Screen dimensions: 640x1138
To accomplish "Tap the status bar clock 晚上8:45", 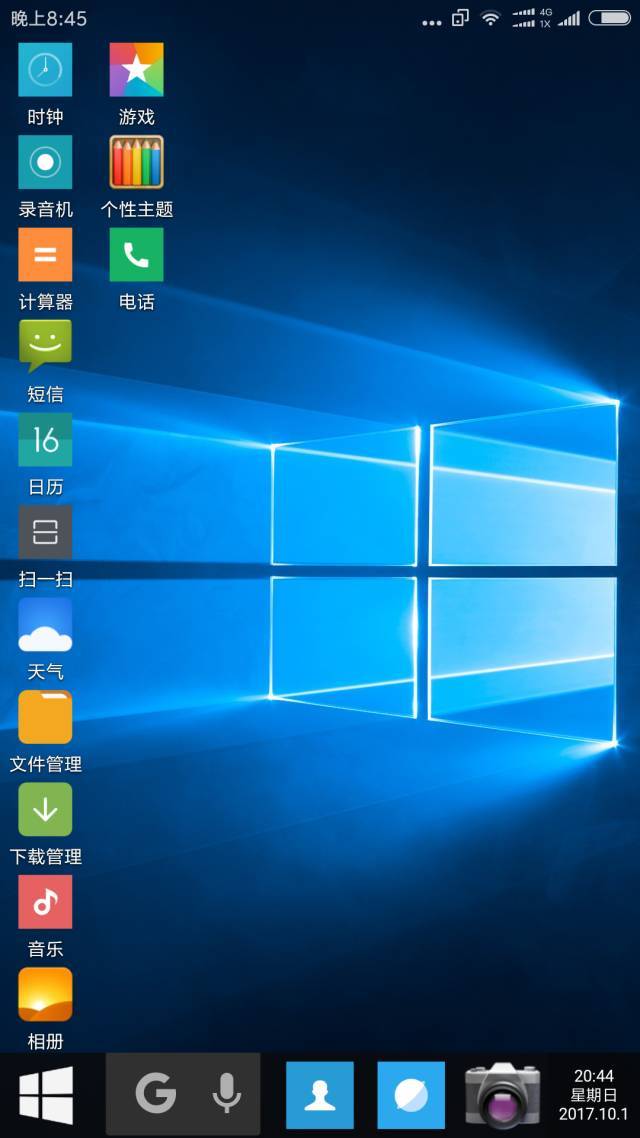I will (x=49, y=19).
